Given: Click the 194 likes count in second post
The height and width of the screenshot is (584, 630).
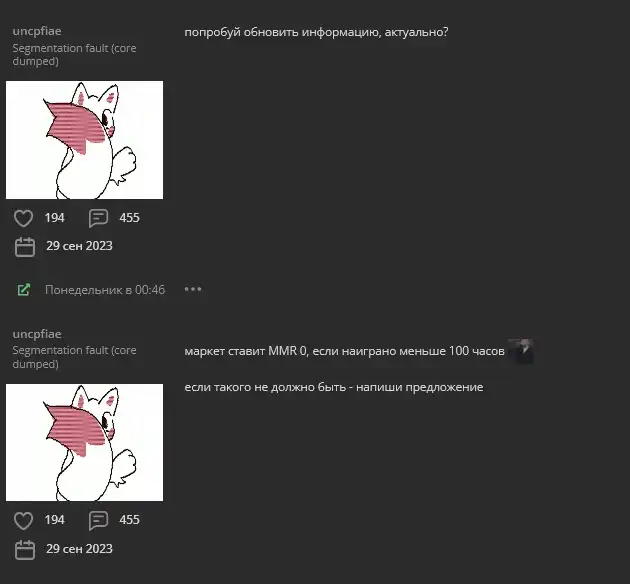Looking at the screenshot, I should coord(54,520).
